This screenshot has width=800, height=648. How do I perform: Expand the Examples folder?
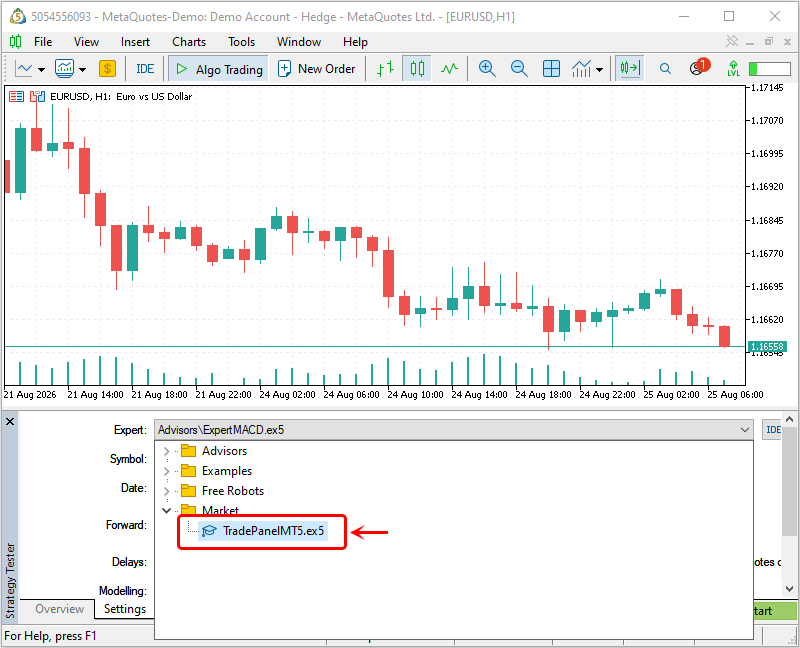tap(166, 471)
